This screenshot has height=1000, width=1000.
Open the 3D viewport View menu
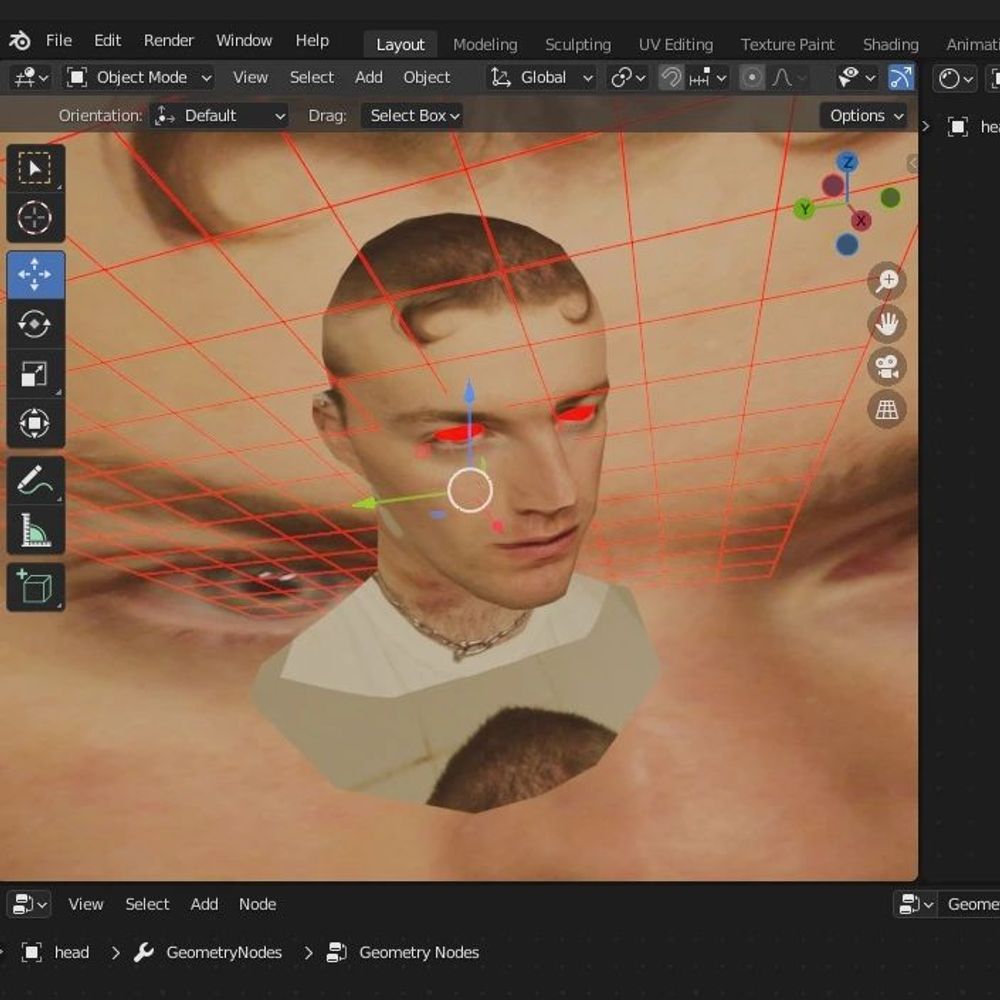(250, 78)
